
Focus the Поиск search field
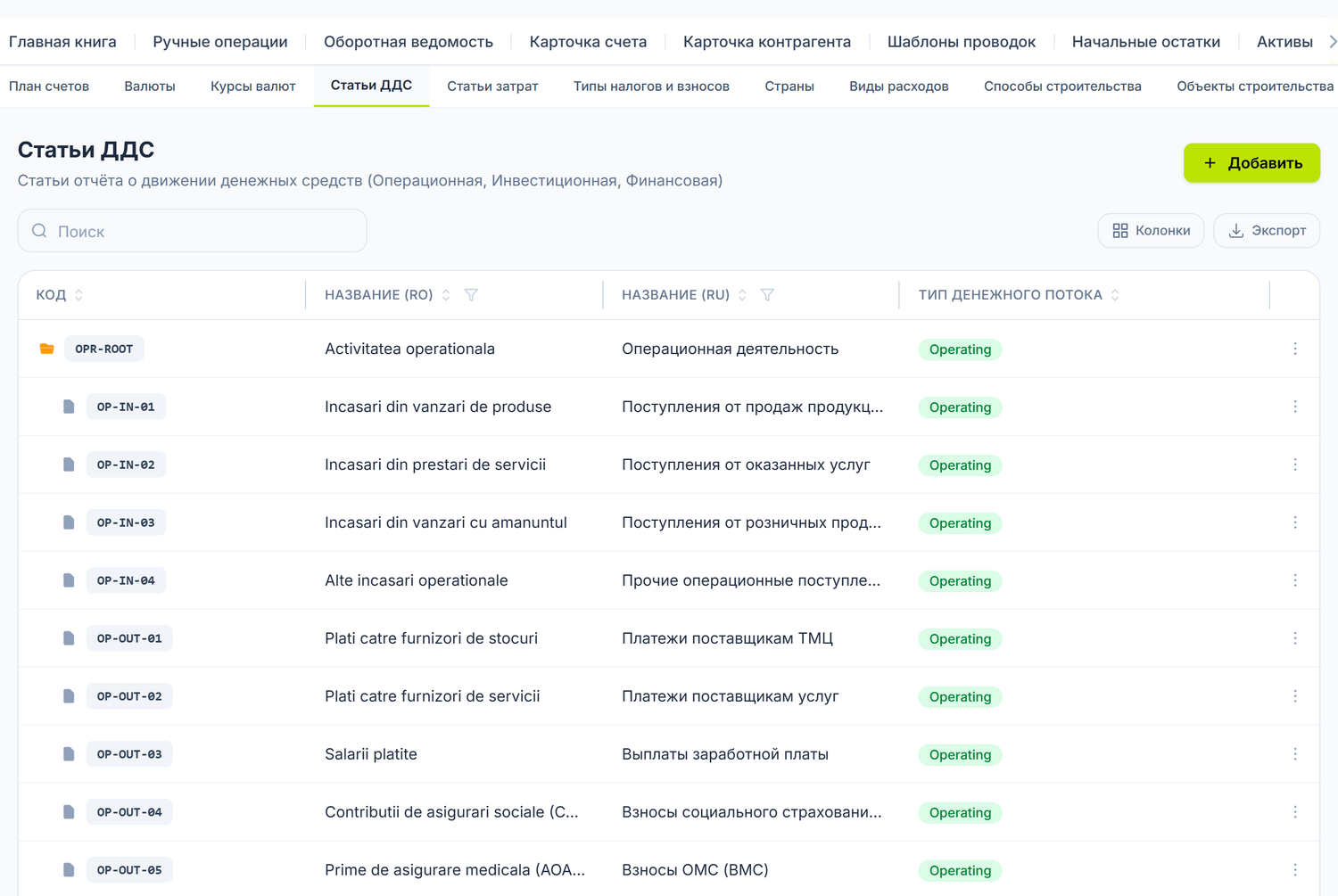click(193, 231)
